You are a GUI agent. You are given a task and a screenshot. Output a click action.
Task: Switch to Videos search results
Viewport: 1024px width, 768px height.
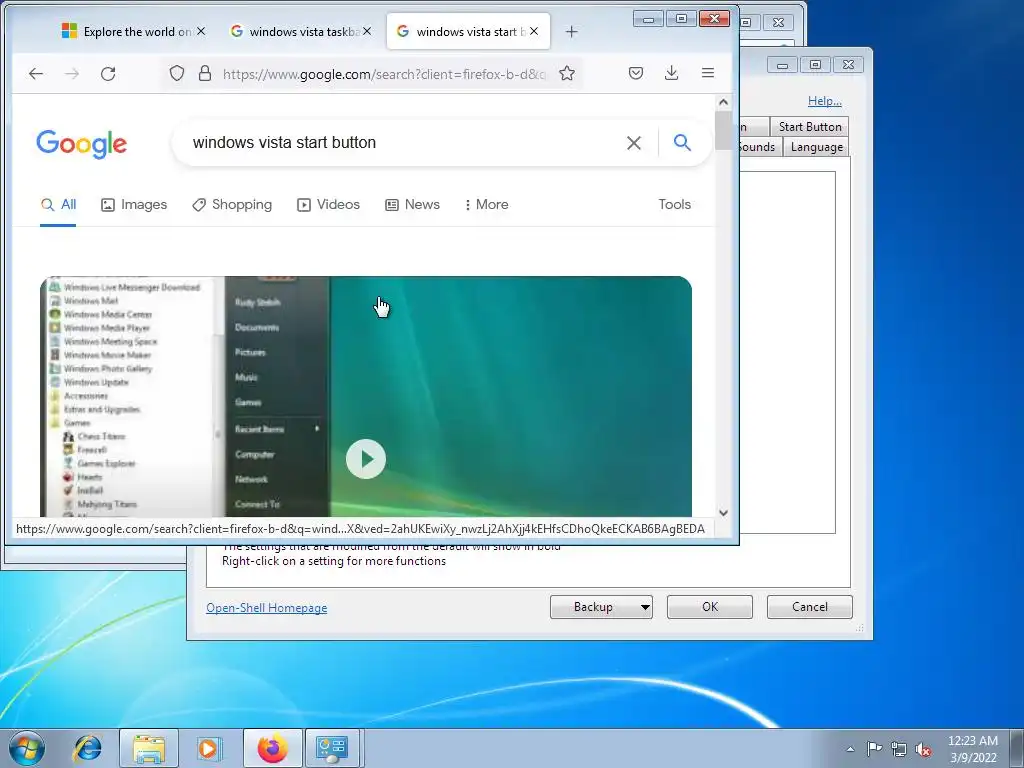click(328, 204)
